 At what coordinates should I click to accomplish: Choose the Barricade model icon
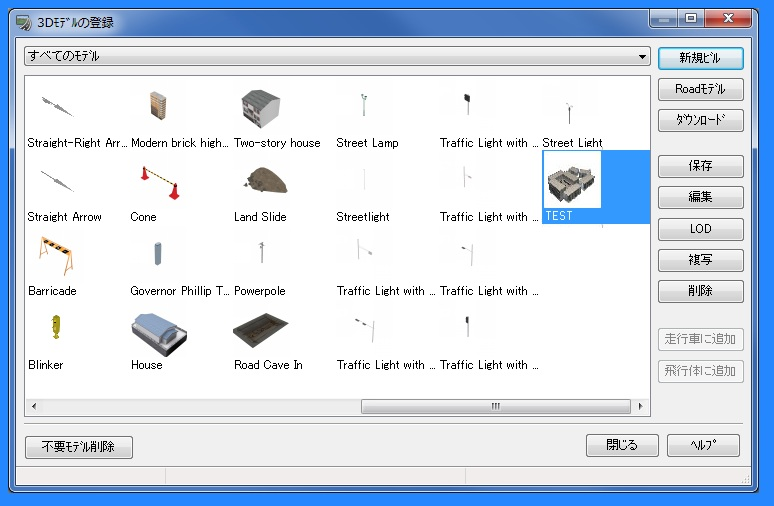[x=56, y=255]
